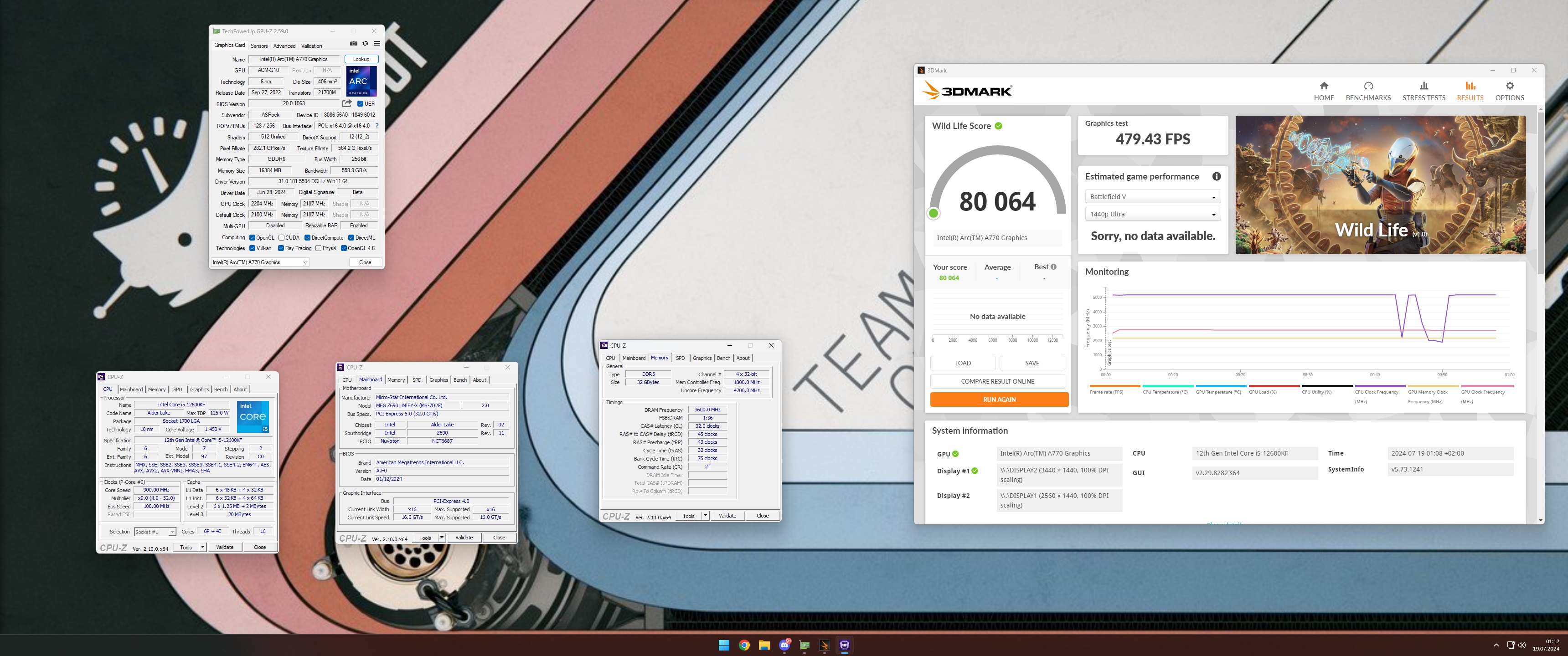This screenshot has width=1568, height=656.
Task: Open Tools dropdown arrow in CPU tab CPU-Z window
Action: [x=203, y=547]
